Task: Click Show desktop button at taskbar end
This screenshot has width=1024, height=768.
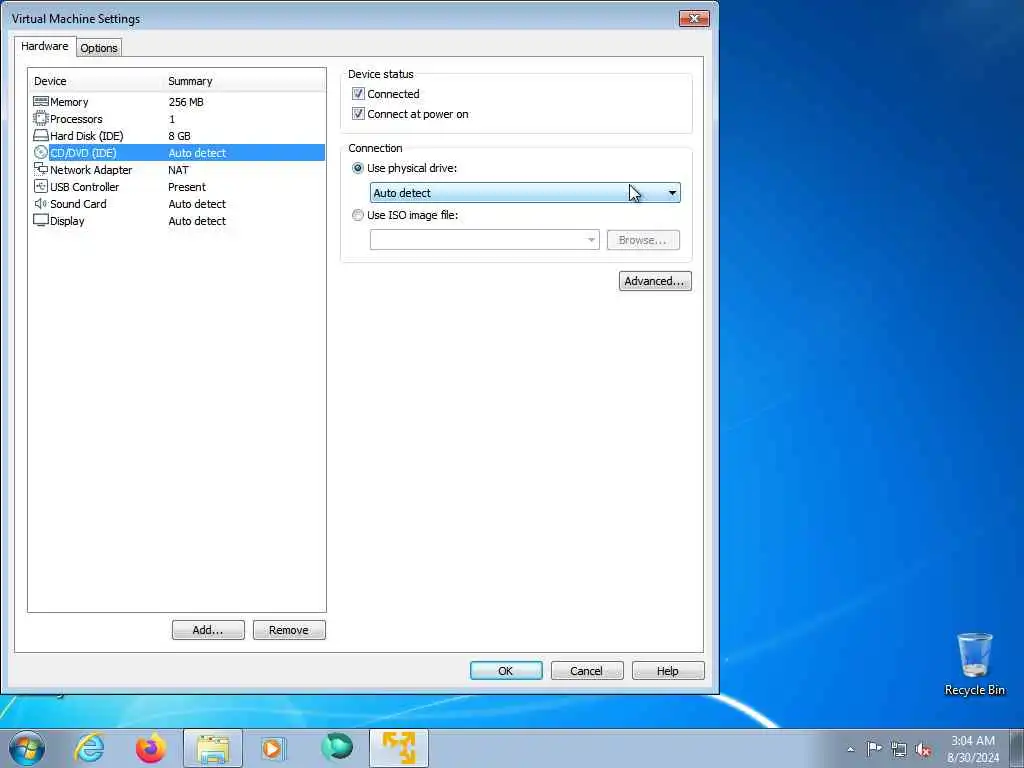Action: pos(1017,748)
